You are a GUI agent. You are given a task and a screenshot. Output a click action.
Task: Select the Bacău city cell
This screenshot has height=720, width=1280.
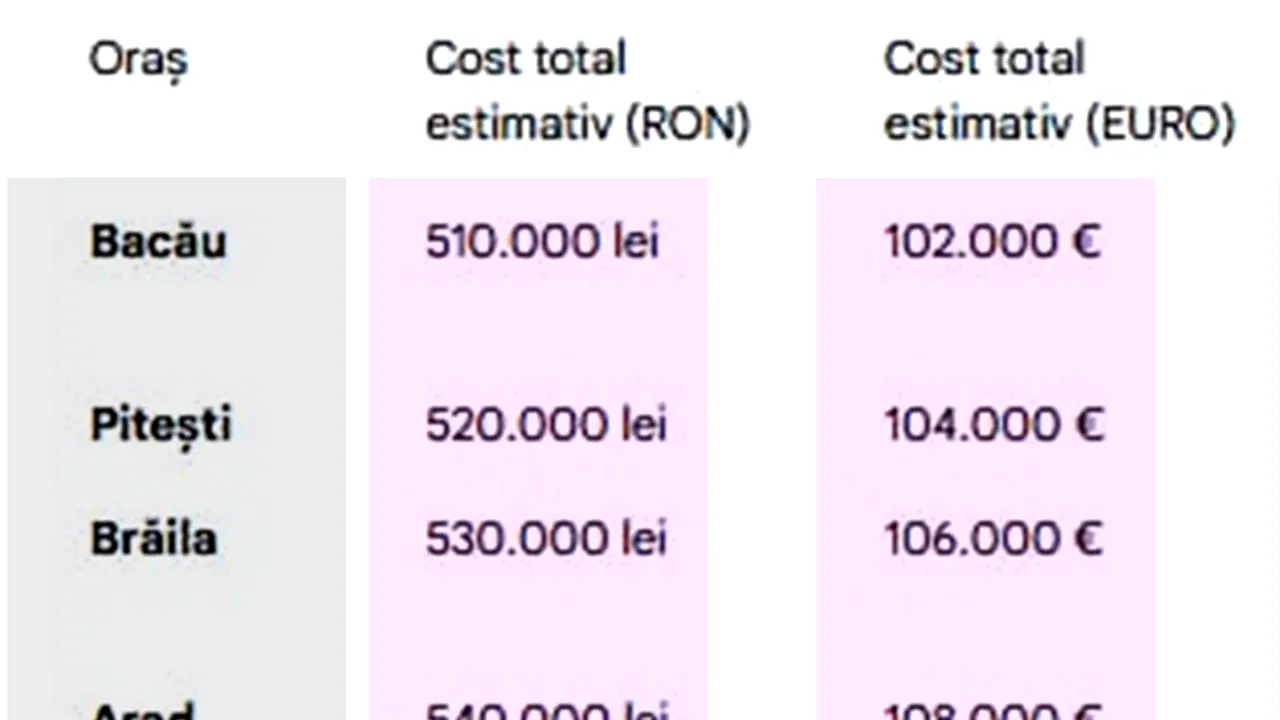point(158,242)
